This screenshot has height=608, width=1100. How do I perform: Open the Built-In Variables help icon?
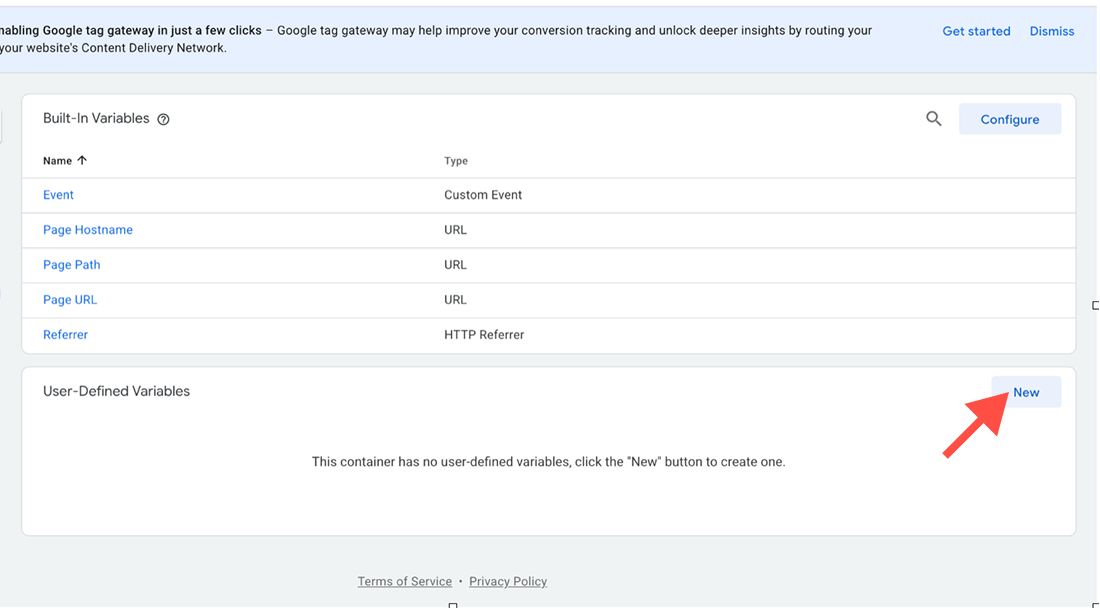pyautogui.click(x=164, y=119)
